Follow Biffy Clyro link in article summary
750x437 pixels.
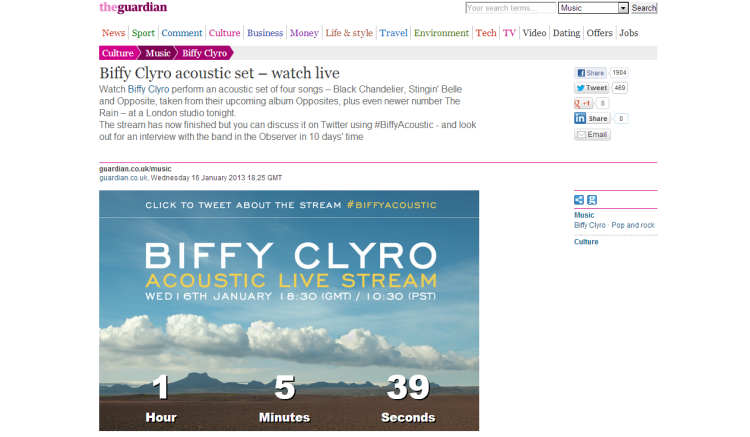click(x=148, y=89)
